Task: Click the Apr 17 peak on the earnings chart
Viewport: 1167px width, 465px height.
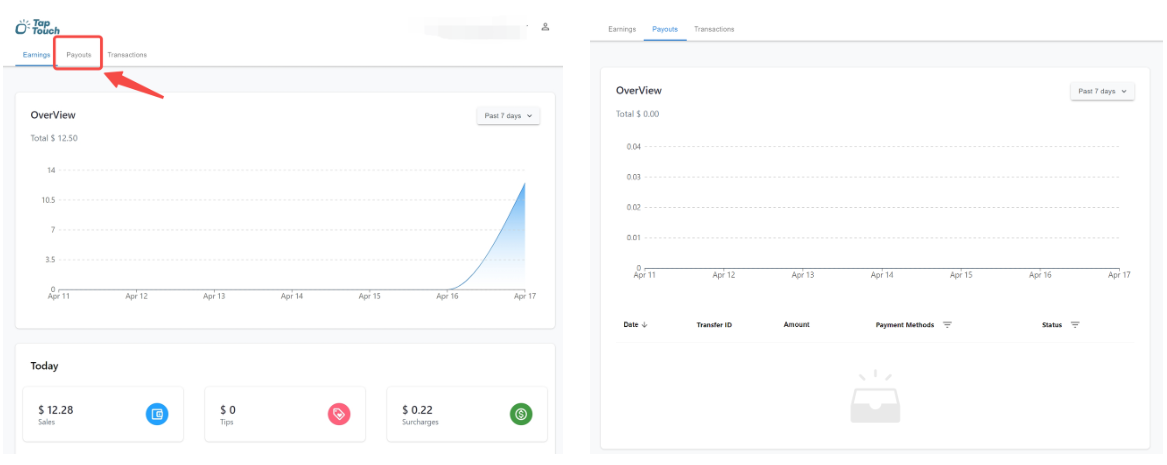Action: (x=524, y=183)
